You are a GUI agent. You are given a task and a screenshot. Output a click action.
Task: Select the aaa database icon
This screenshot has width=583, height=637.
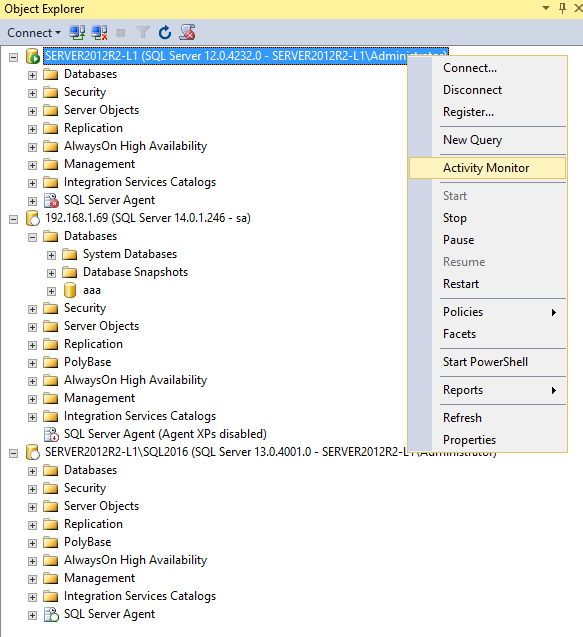coord(70,290)
